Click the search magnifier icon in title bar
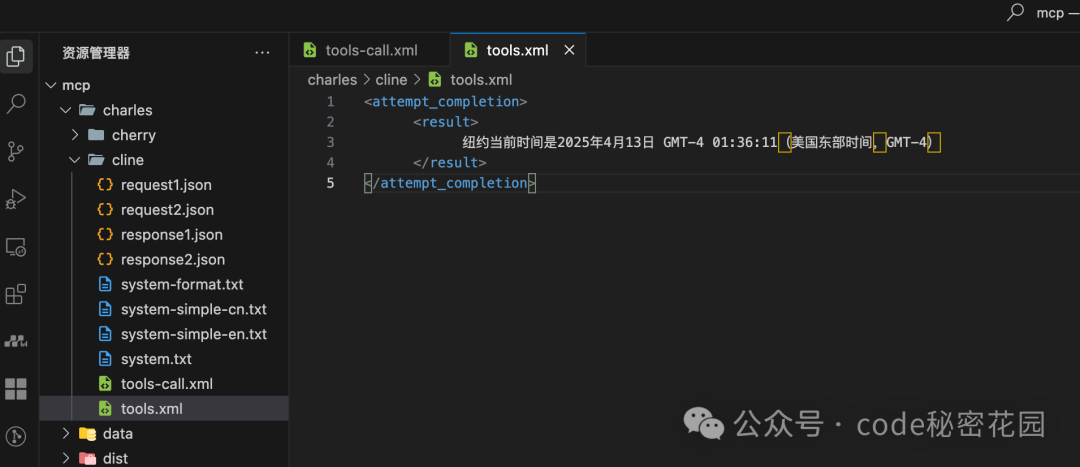The width and height of the screenshot is (1080, 467). click(x=1015, y=12)
